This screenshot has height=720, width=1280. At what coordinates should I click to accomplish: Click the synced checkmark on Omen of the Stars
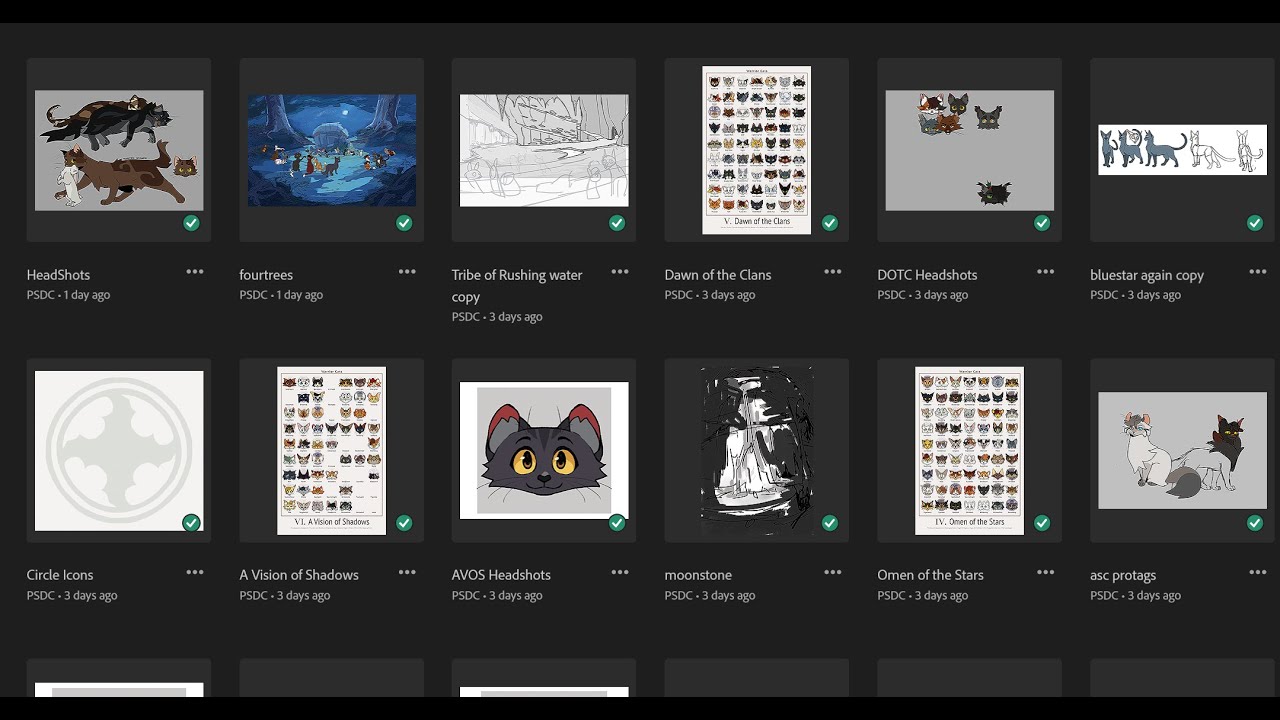tap(1042, 523)
